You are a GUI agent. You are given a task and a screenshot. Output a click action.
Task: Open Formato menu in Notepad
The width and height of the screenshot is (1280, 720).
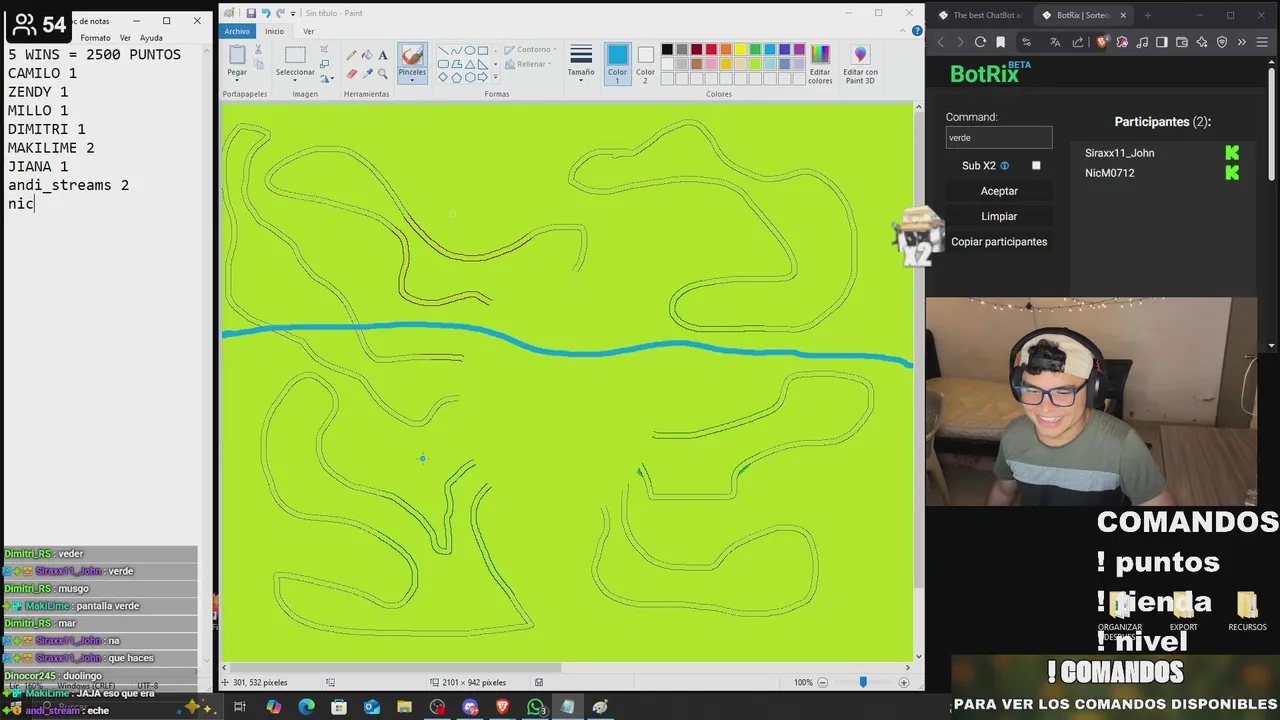point(95,38)
